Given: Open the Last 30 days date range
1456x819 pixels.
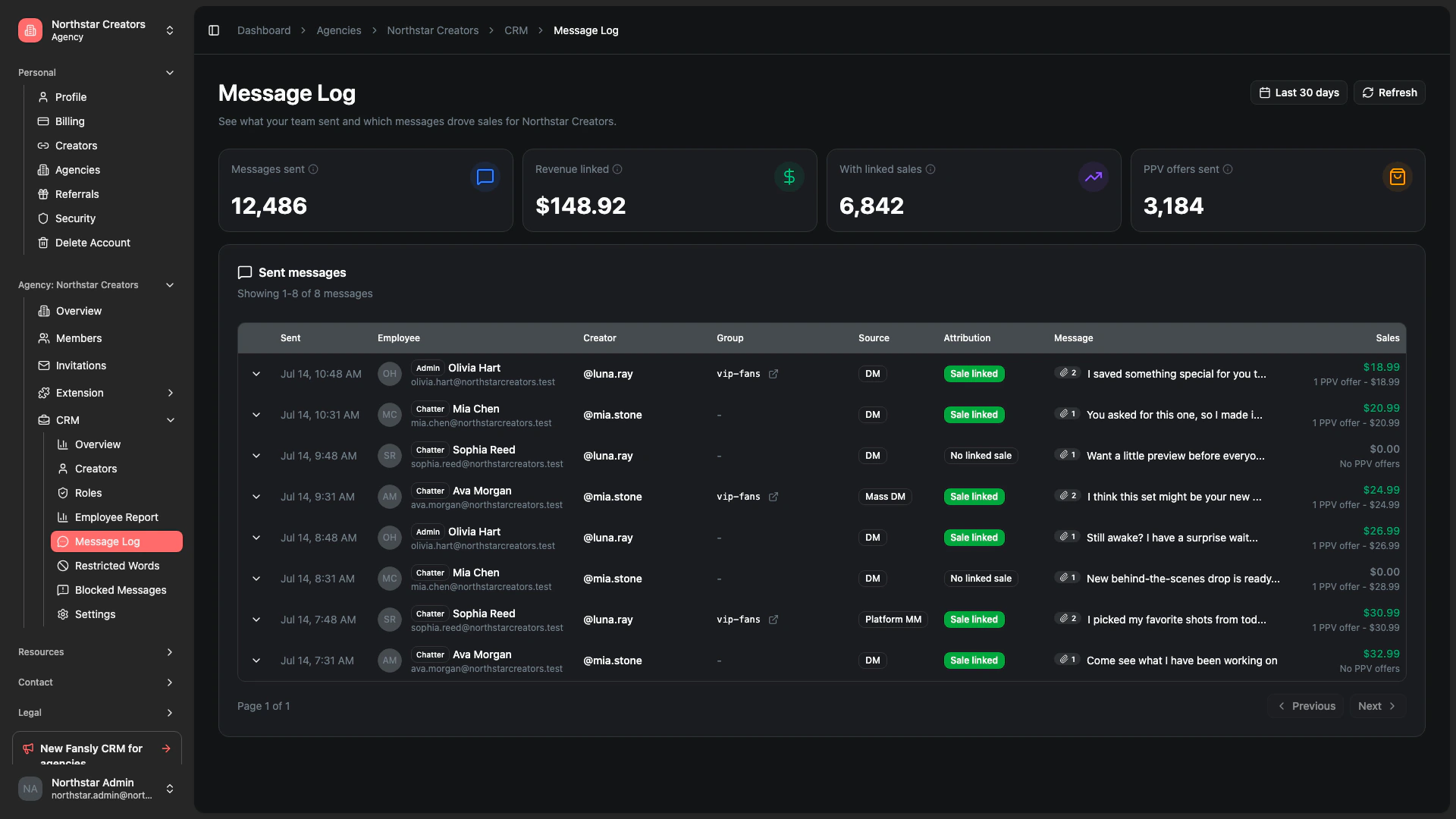Looking at the screenshot, I should click(1298, 93).
